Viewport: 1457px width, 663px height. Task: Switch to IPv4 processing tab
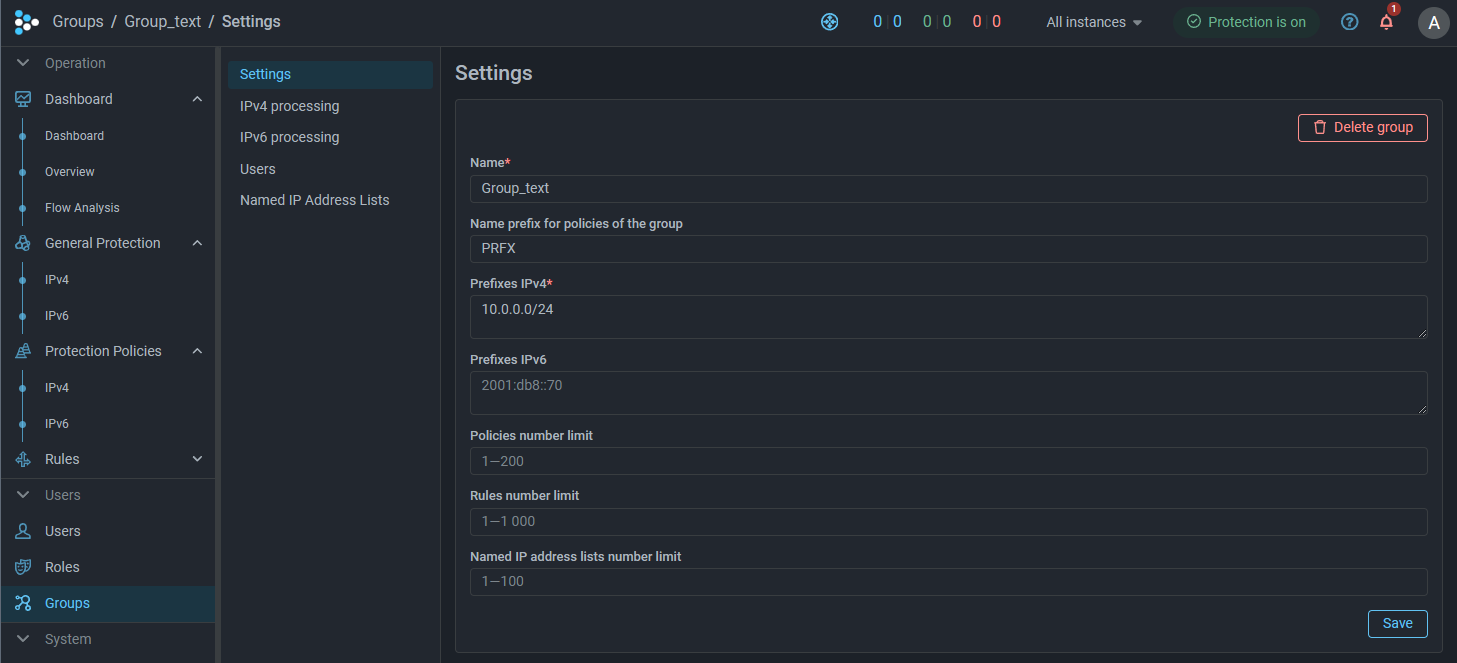tap(289, 106)
